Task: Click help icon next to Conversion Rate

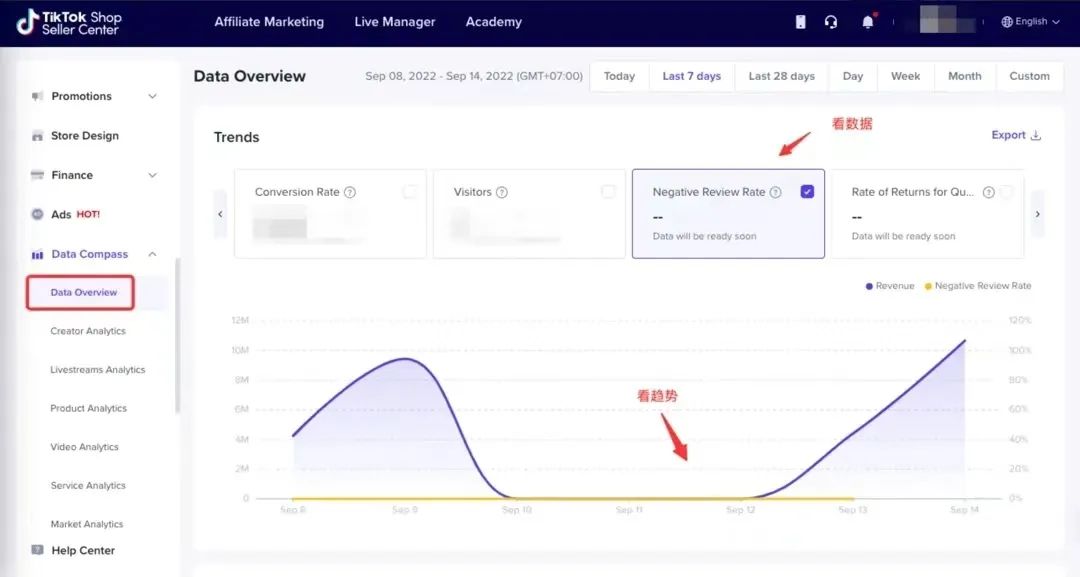Action: pyautogui.click(x=350, y=192)
